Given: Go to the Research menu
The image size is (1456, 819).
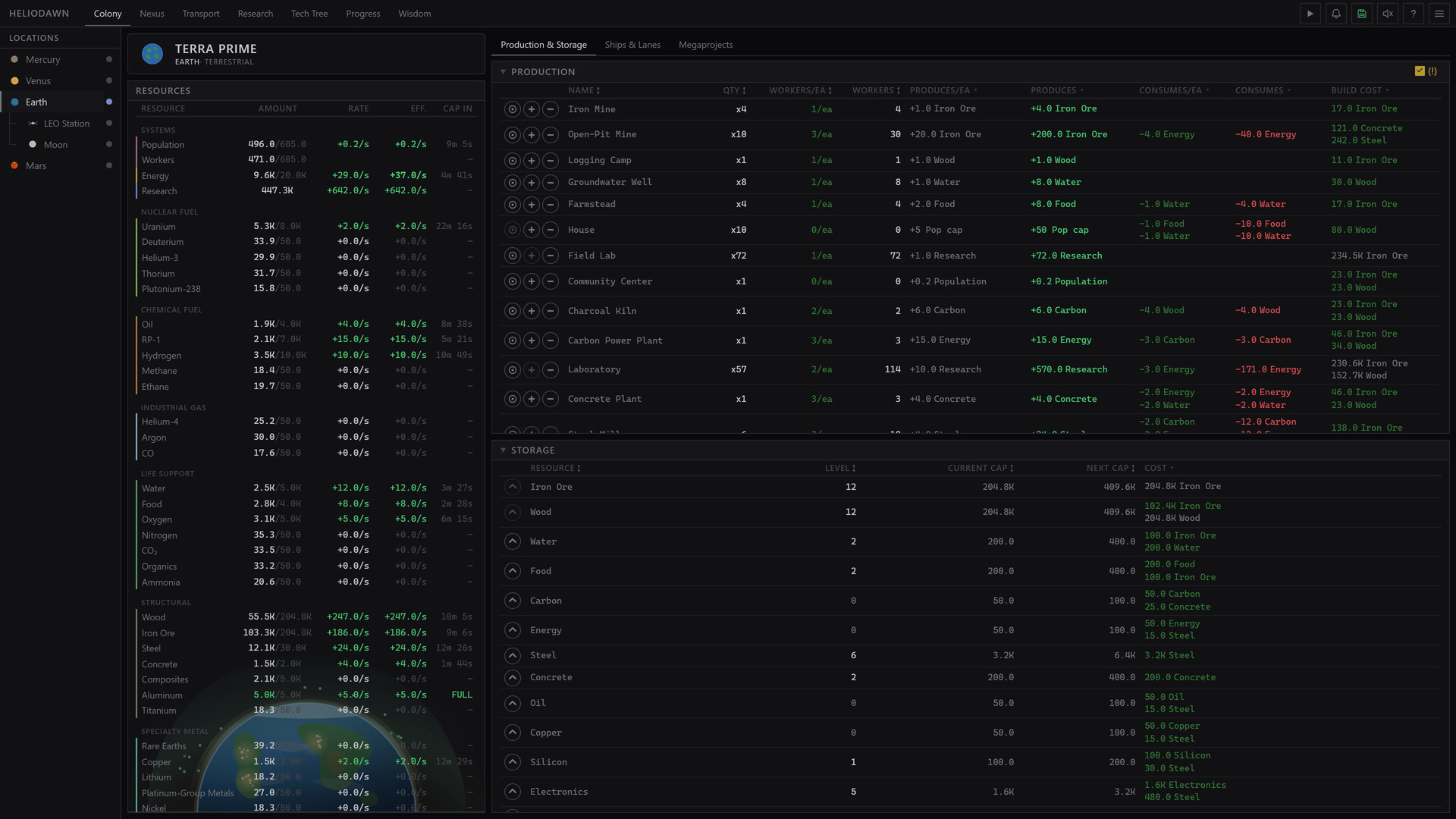Looking at the screenshot, I should 255,14.
